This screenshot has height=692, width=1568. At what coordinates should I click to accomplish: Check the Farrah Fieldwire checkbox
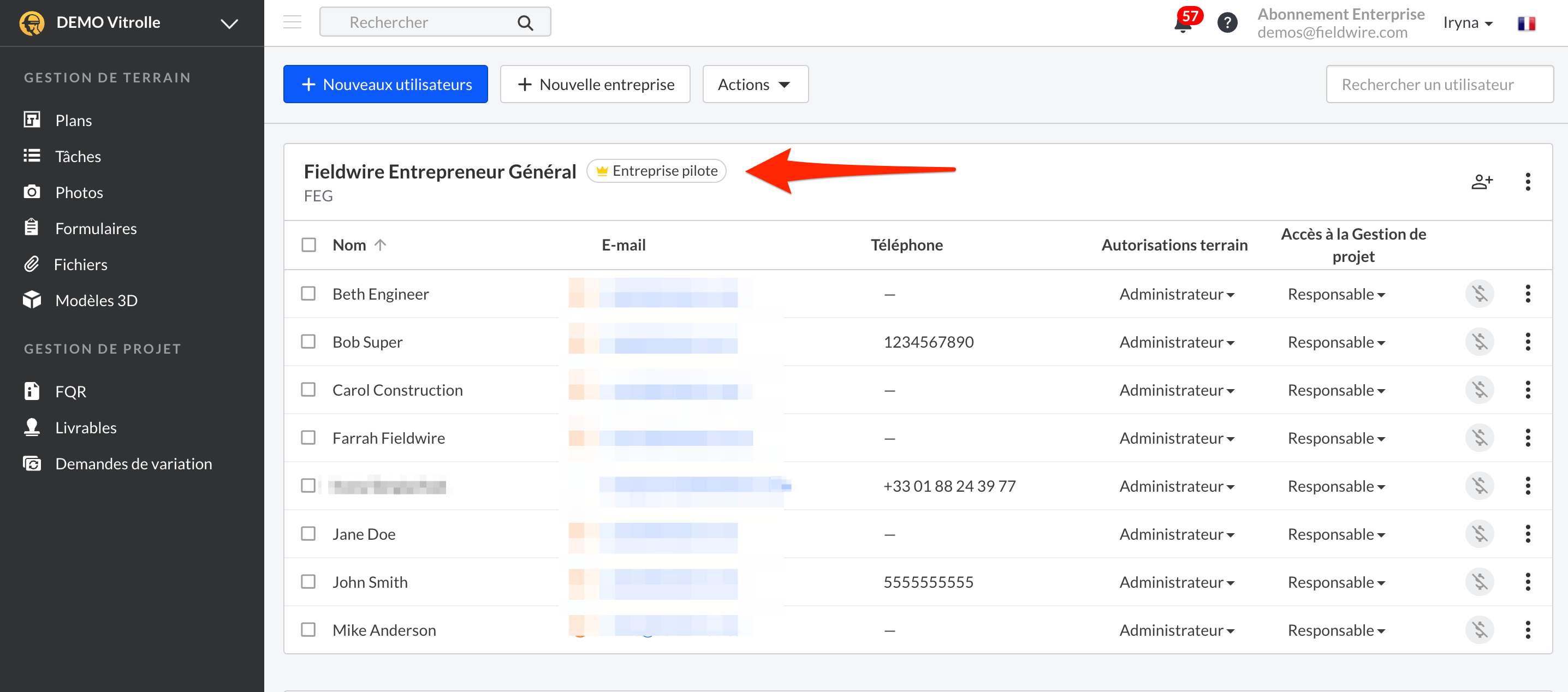pos(308,438)
